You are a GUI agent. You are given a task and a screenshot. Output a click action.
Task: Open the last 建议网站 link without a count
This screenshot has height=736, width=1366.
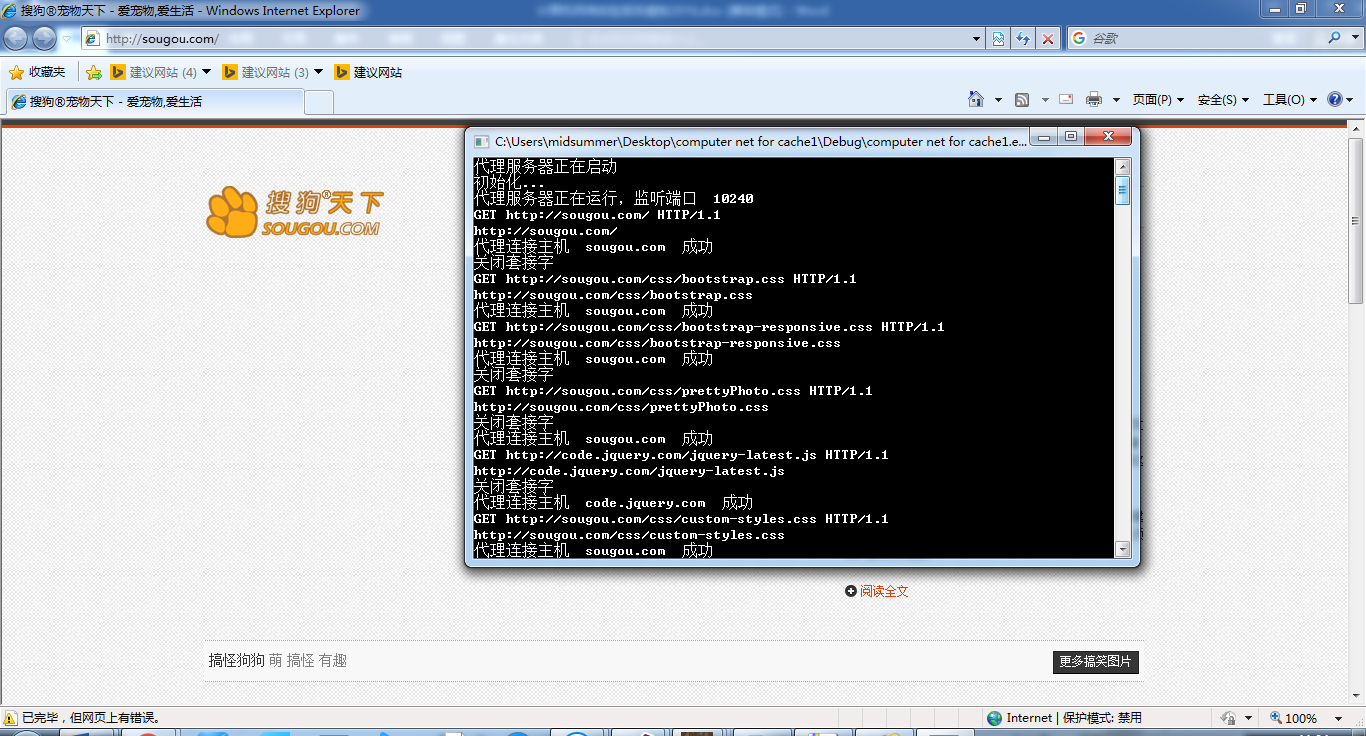[368, 72]
